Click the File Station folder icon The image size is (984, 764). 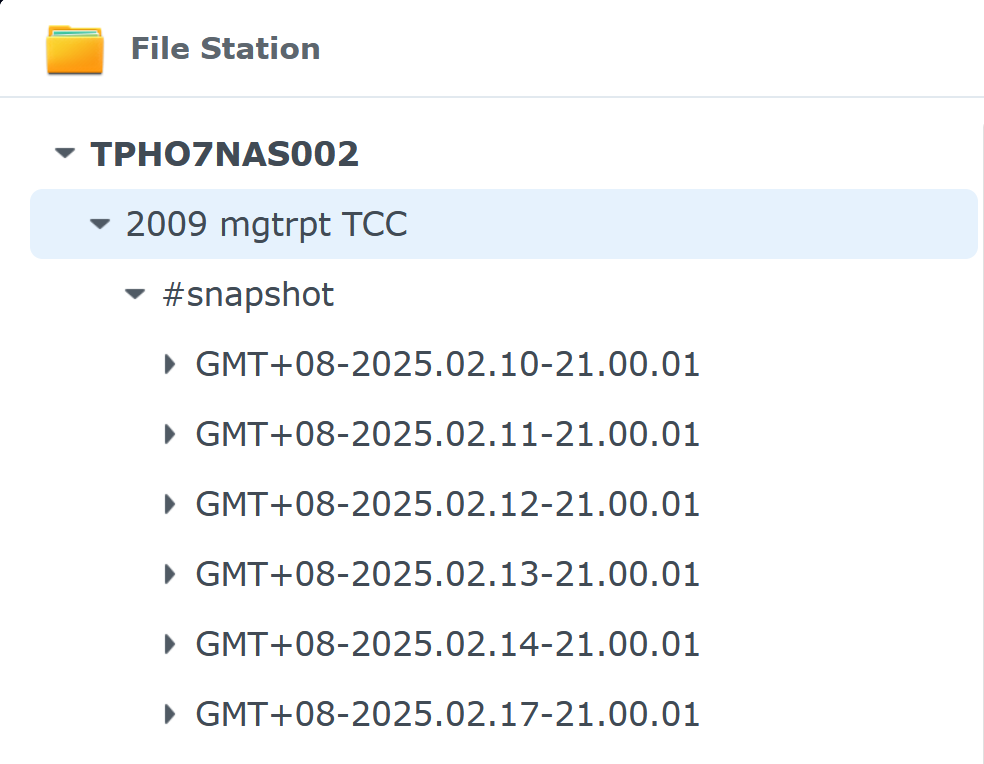[x=75, y=49]
